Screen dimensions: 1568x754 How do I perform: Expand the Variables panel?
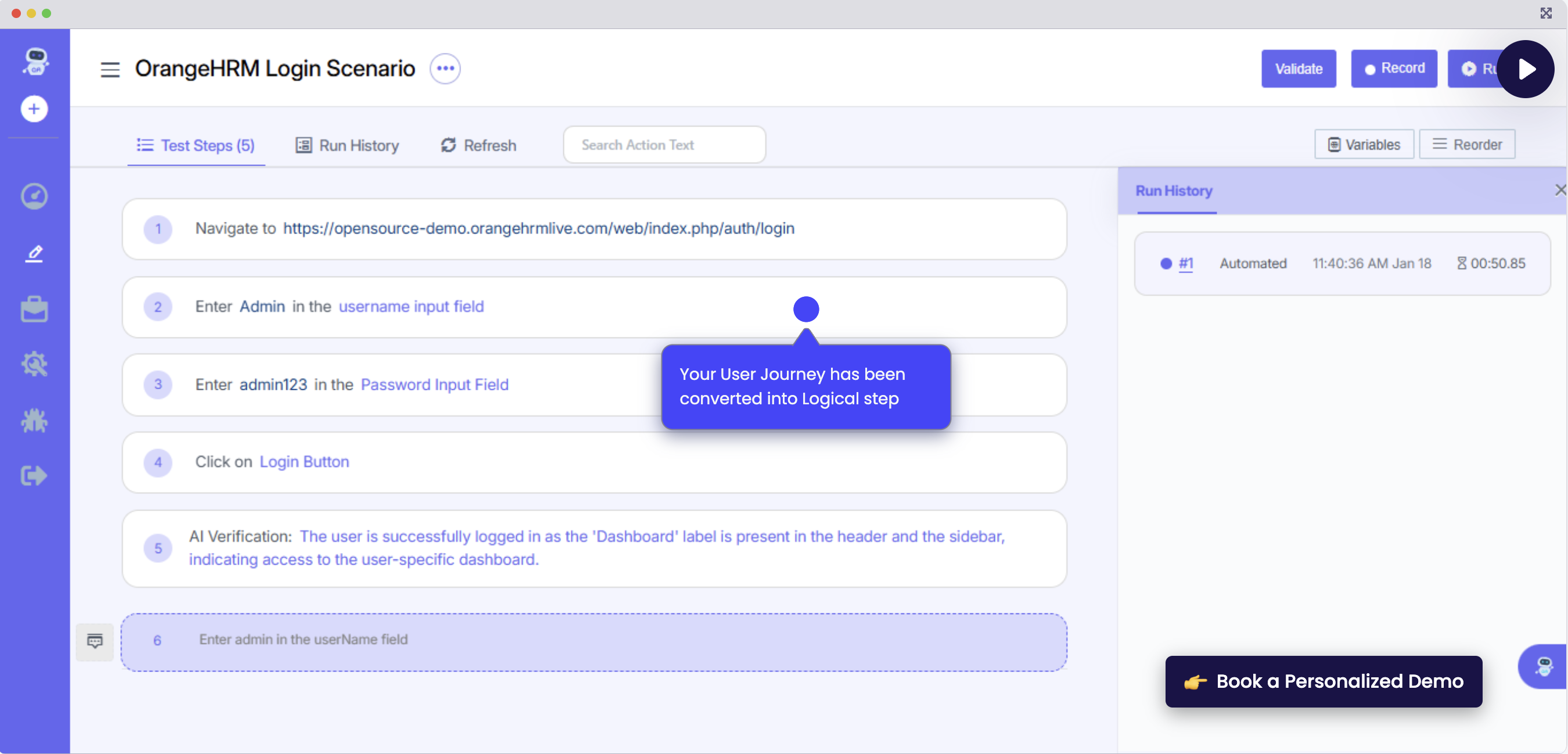[x=1364, y=145]
